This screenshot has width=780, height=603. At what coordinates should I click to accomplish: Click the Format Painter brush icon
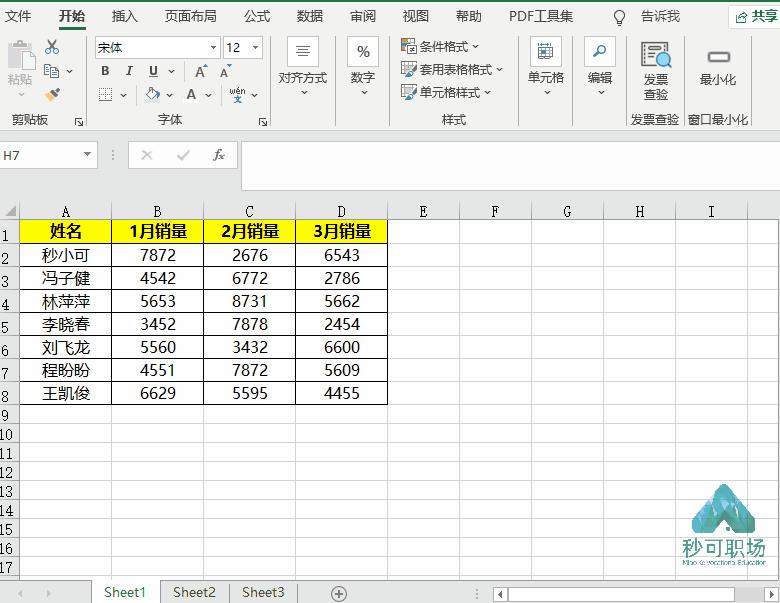pyautogui.click(x=52, y=95)
